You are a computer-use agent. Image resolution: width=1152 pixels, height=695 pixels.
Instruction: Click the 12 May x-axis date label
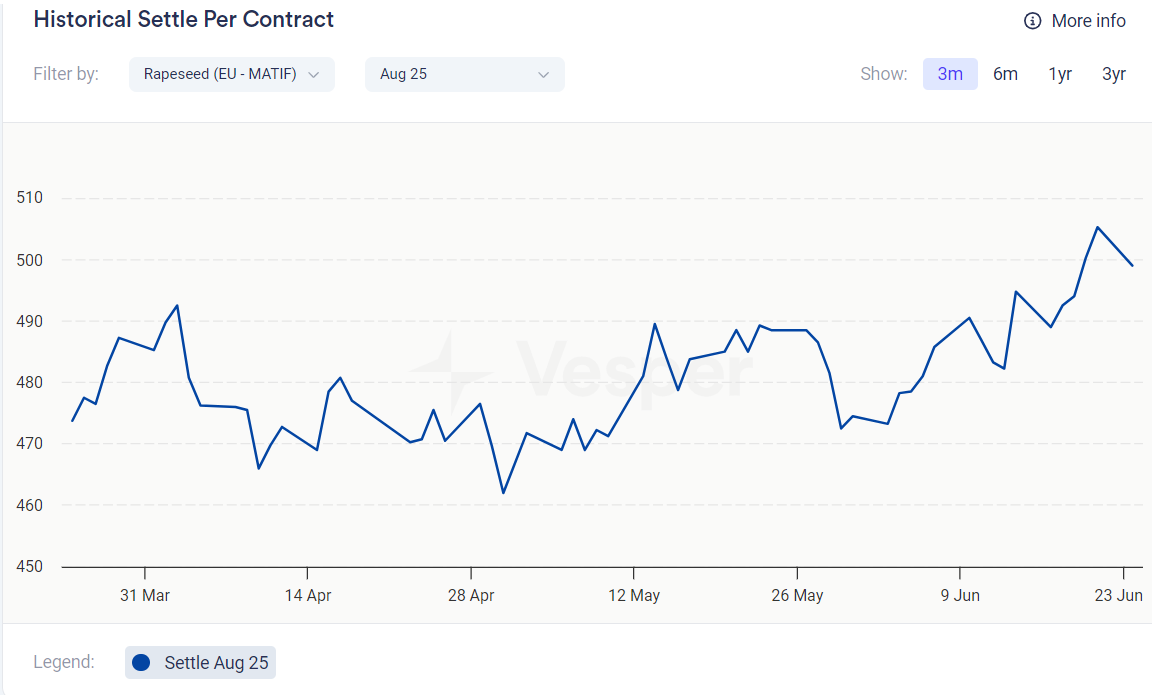634,595
